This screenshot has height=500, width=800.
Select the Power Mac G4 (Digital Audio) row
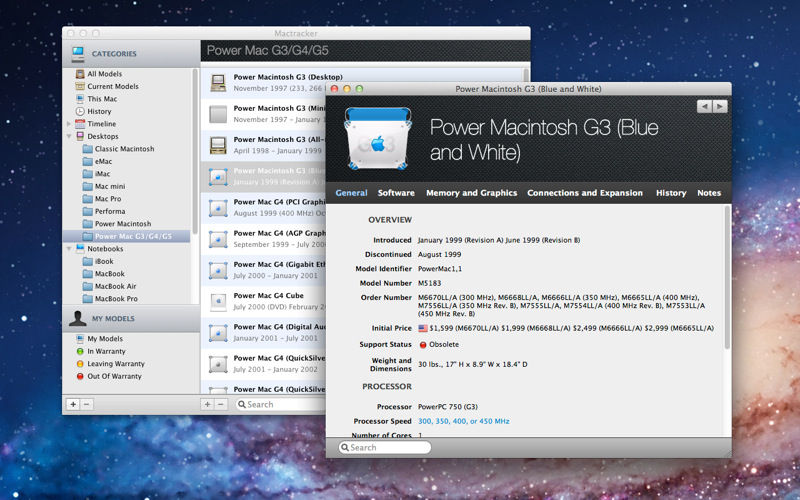pyautogui.click(x=263, y=333)
